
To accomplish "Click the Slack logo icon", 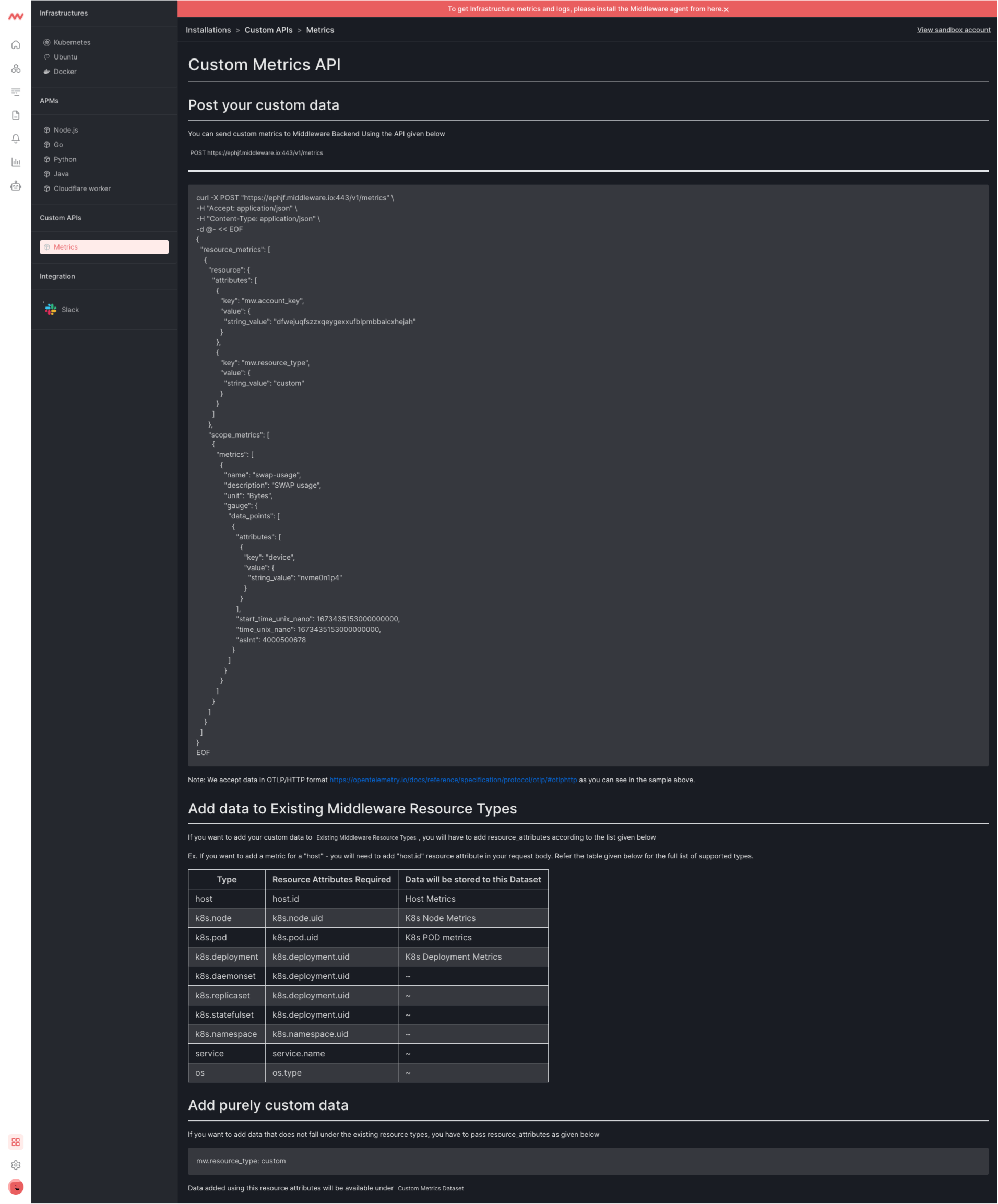I will 51,310.
